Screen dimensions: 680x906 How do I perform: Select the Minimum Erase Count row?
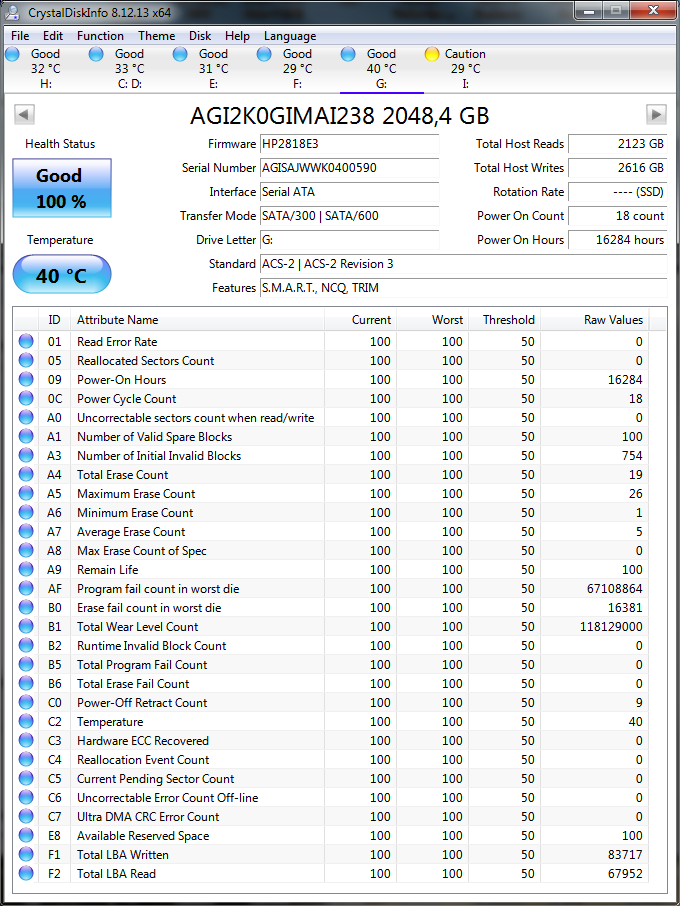[x=331, y=513]
